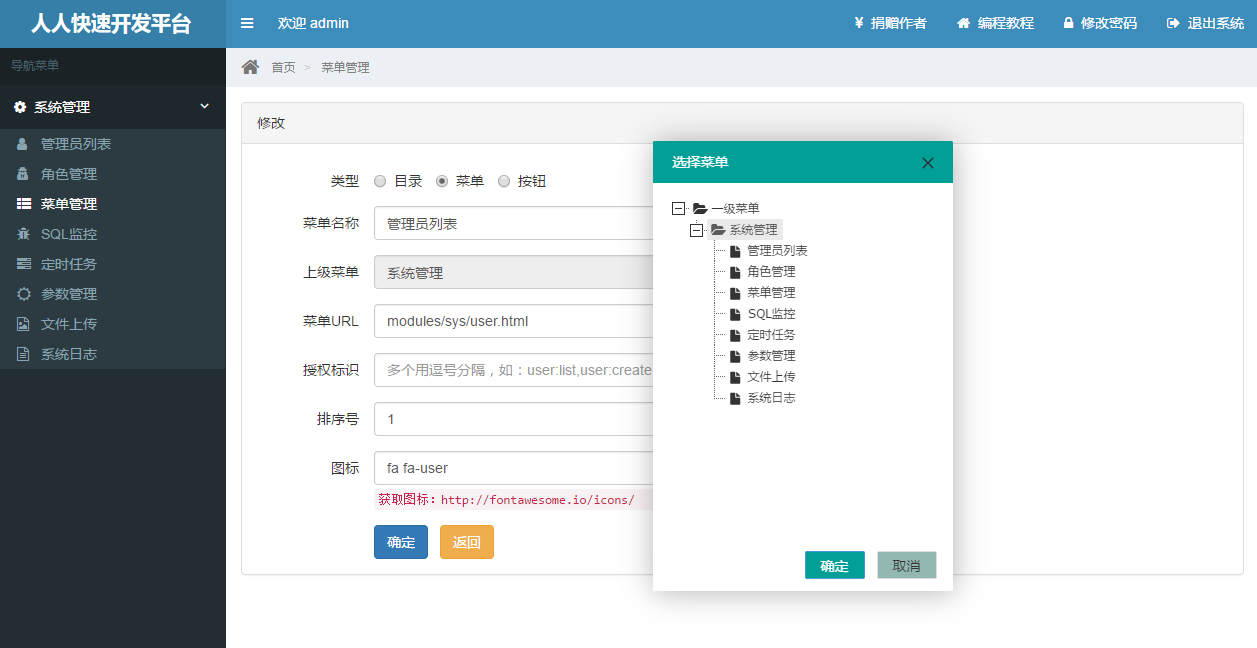1257x648 pixels.
Task: Click the open folder icon of 一级菜单
Action: pos(700,209)
